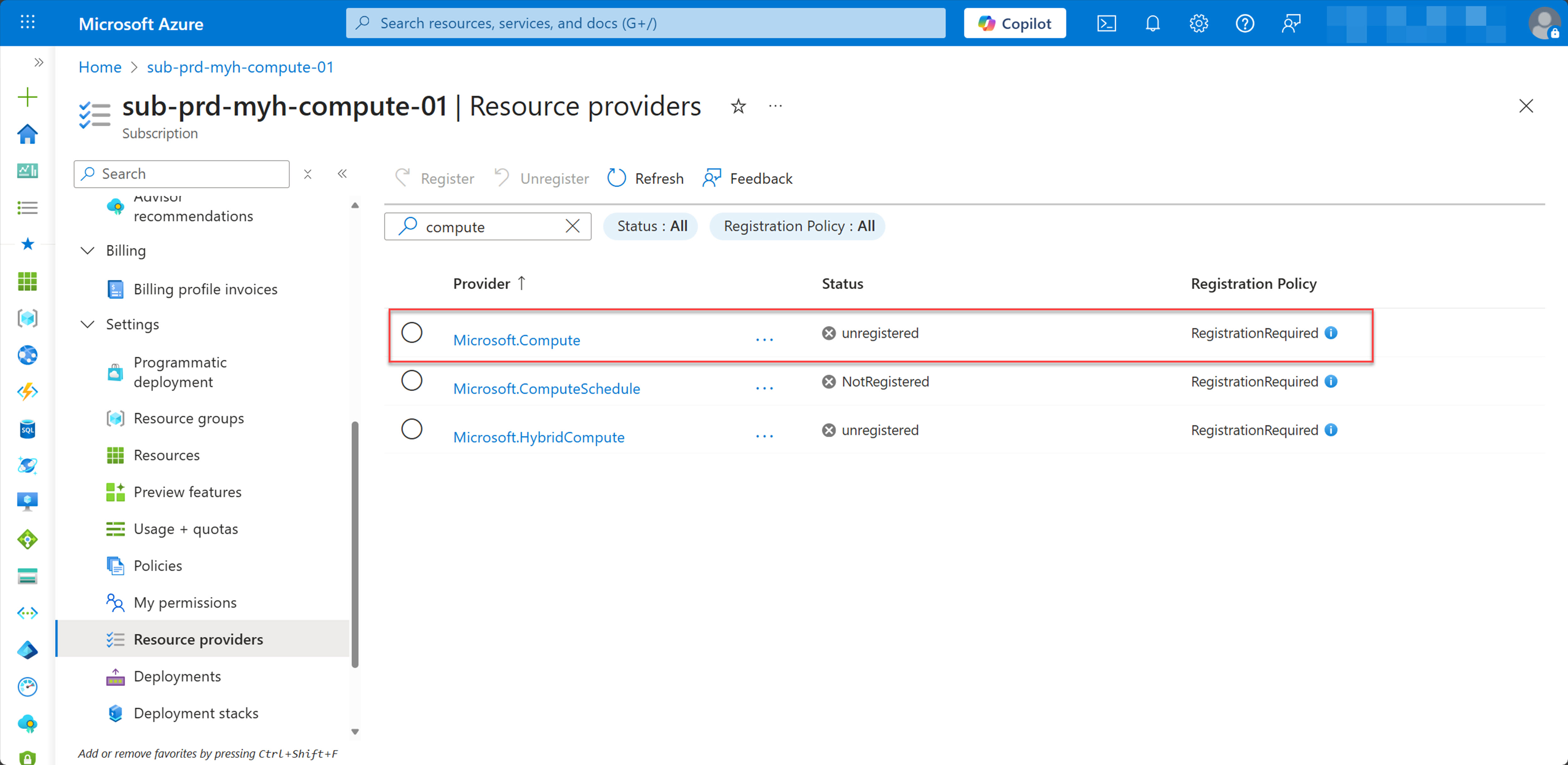Collapse the Billing section
The height and width of the screenshot is (765, 1568).
point(87,250)
